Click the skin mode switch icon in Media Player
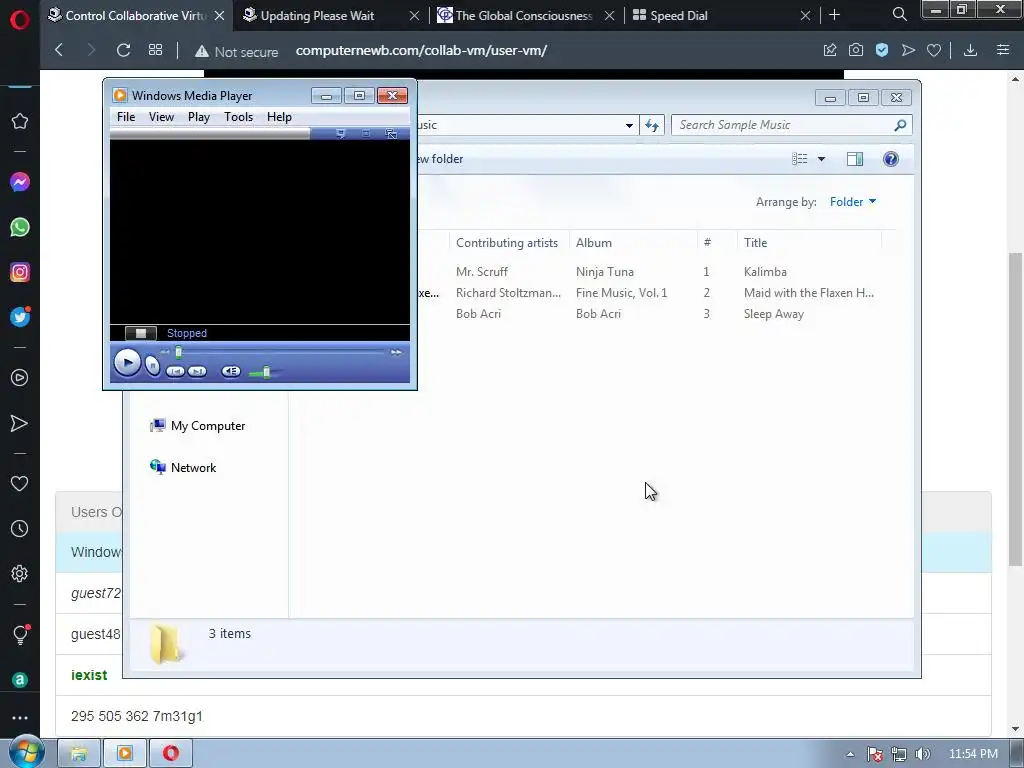This screenshot has height=768, width=1024. [391, 134]
